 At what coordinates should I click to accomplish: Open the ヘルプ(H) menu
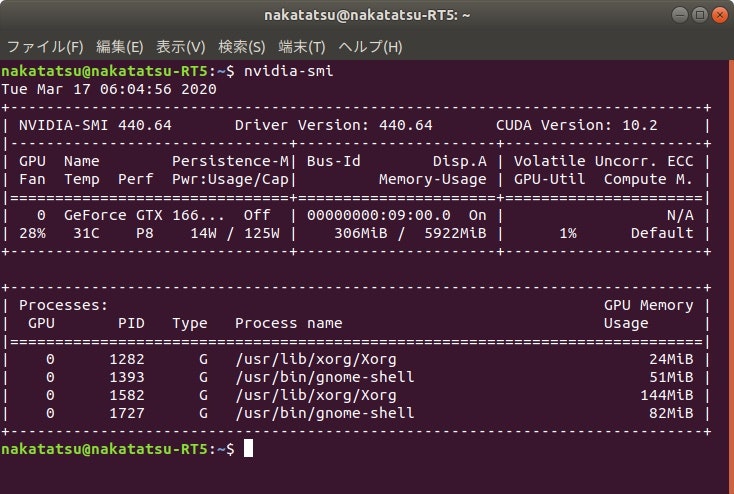(370, 47)
